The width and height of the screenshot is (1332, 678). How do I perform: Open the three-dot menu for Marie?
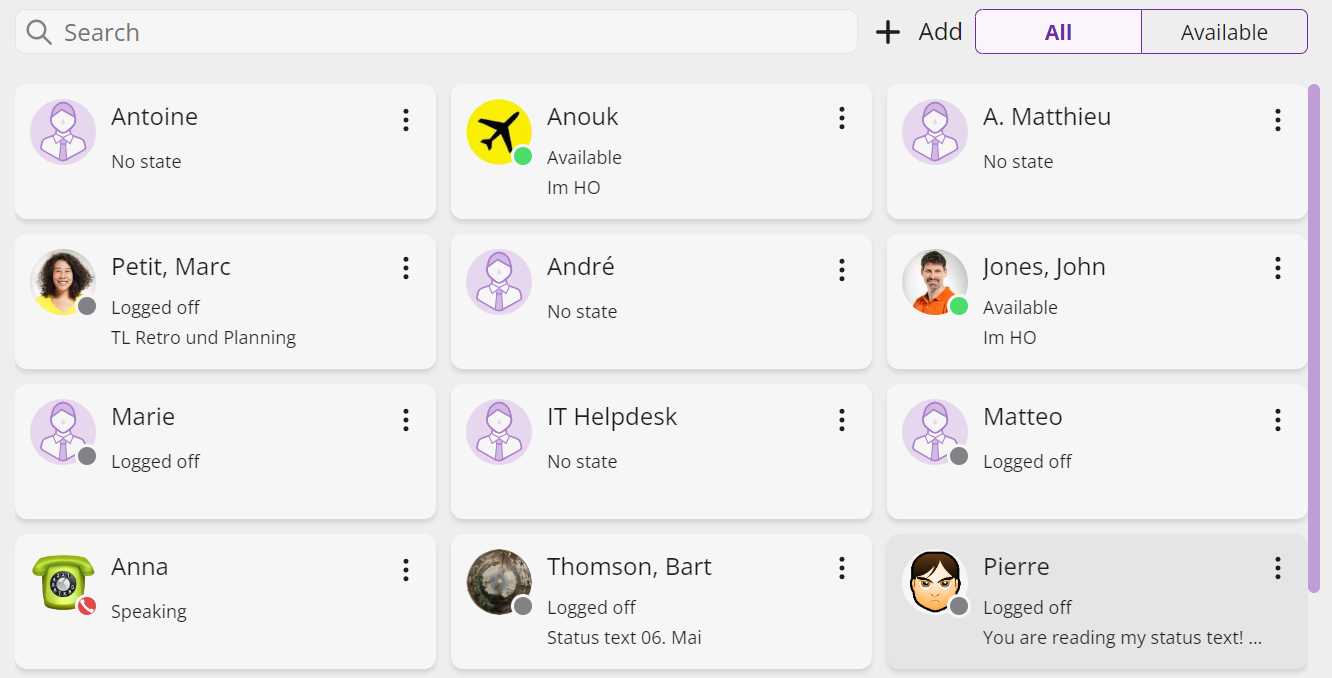pyautogui.click(x=405, y=420)
